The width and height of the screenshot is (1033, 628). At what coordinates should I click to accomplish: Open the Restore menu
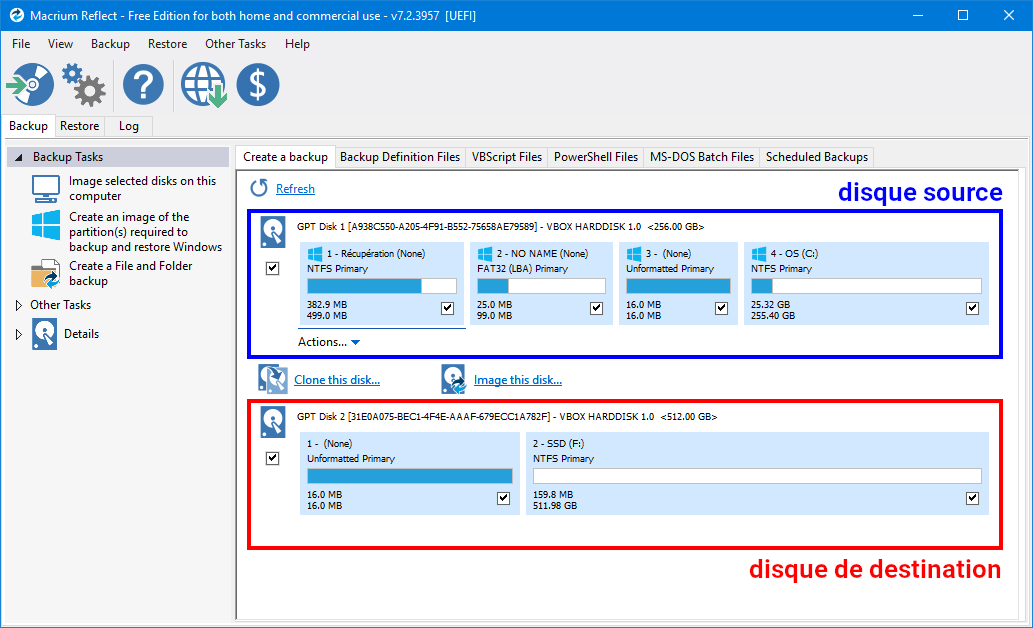167,43
